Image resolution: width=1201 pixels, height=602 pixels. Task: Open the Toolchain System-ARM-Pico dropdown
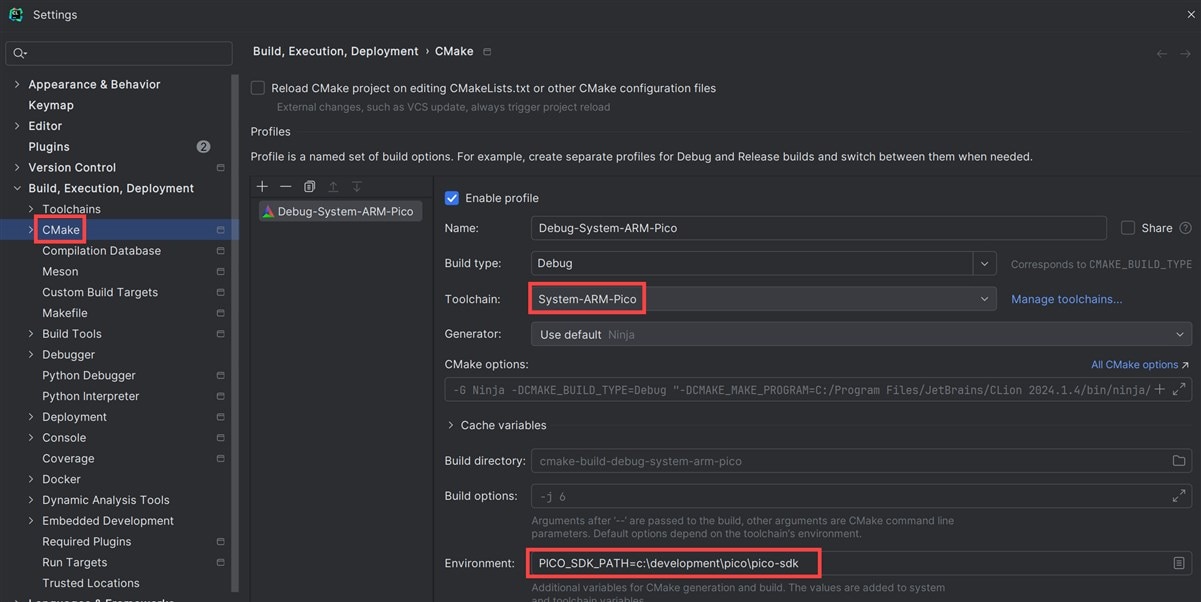point(763,299)
